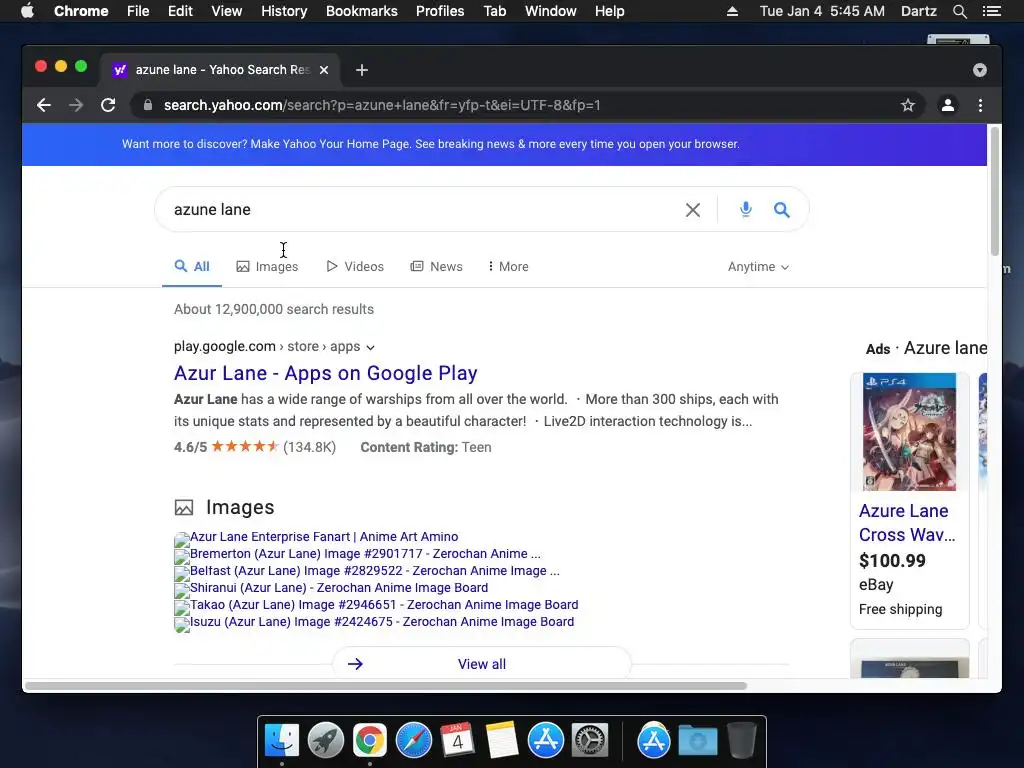Open System Preferences from the Dock
The width and height of the screenshot is (1024, 768).
[x=590, y=741]
